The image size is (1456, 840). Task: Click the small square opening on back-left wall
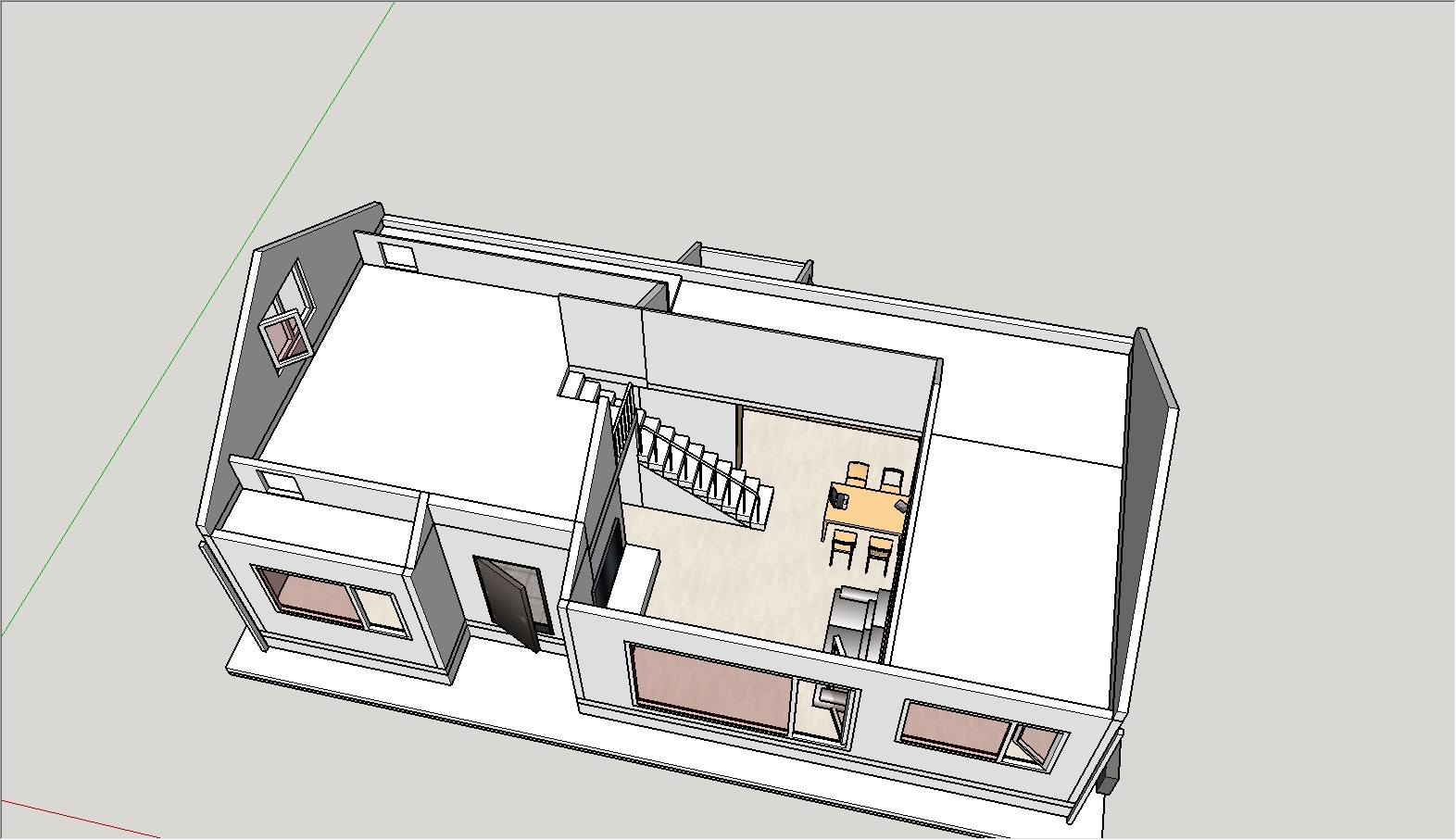tap(398, 254)
